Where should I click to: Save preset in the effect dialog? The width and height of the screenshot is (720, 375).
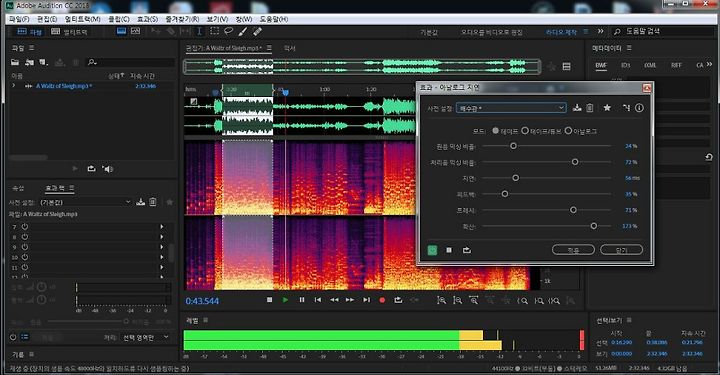pos(577,108)
